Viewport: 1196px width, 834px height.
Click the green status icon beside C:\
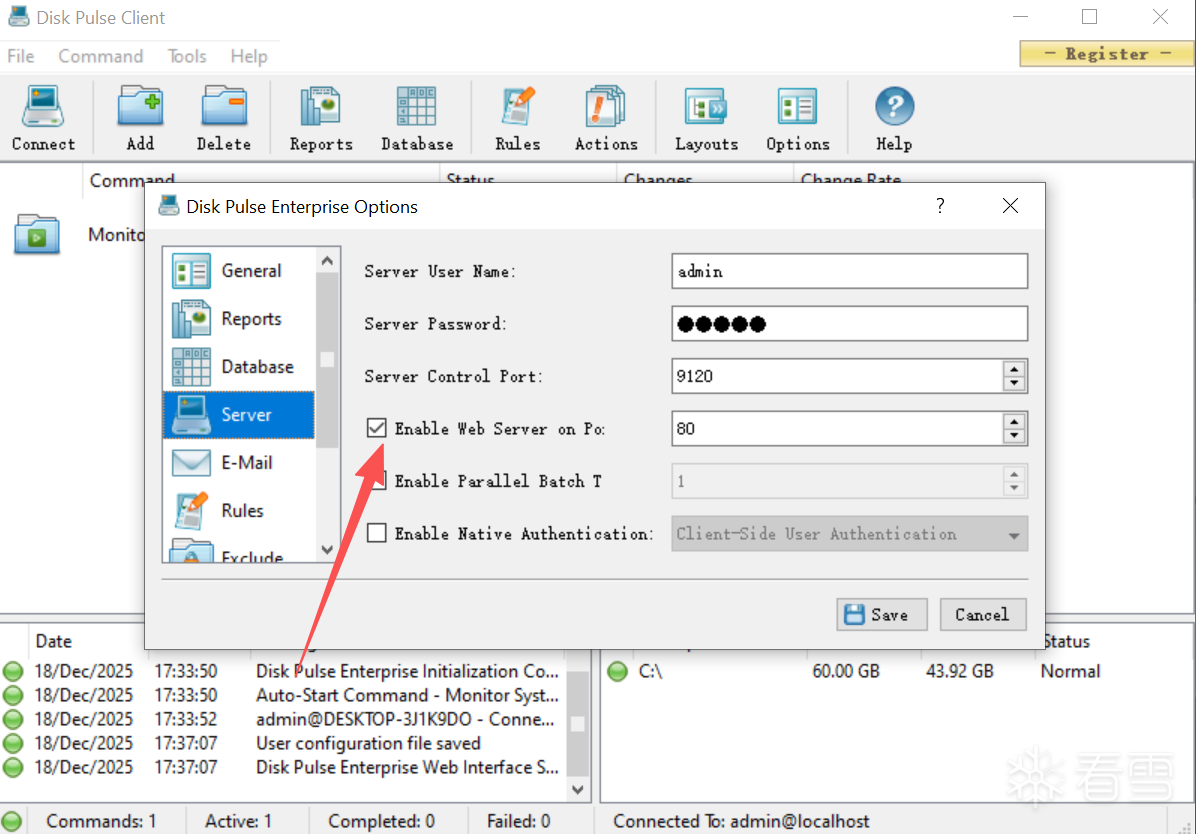point(617,671)
